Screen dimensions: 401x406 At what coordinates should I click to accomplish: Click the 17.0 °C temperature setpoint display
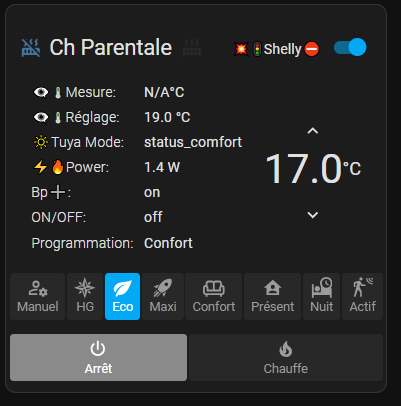(313, 169)
